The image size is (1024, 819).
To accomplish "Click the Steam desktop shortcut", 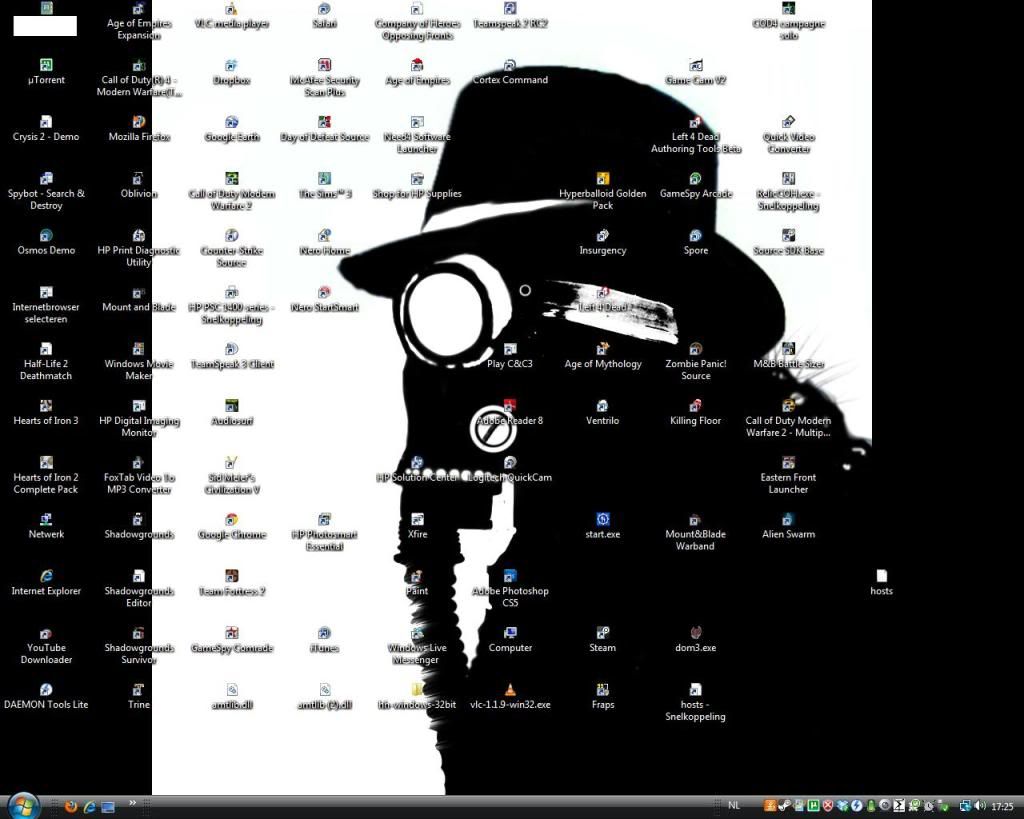I will [603, 640].
